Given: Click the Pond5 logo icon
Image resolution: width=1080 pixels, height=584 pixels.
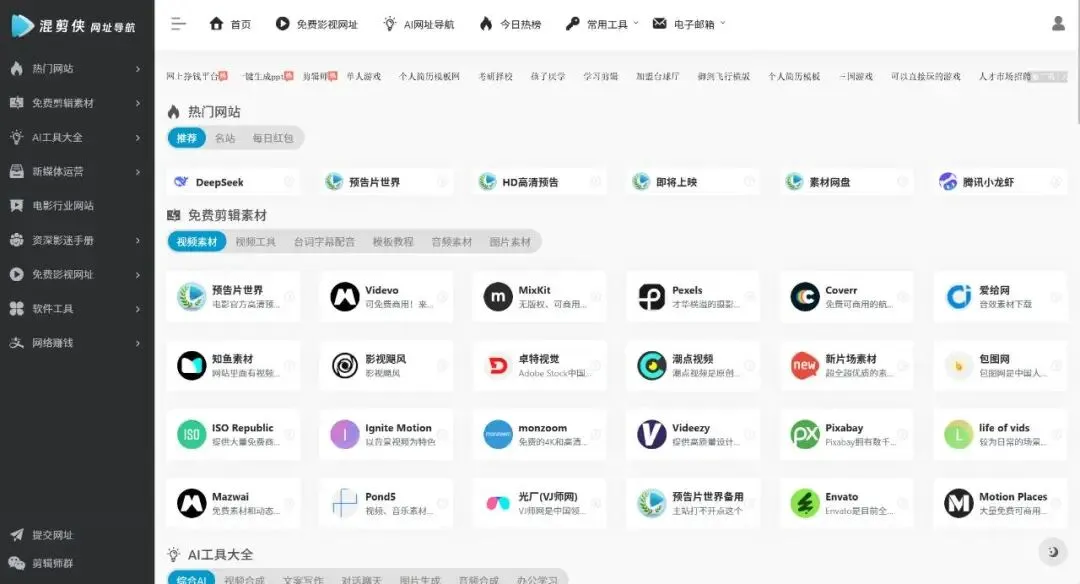Looking at the screenshot, I should [344, 503].
